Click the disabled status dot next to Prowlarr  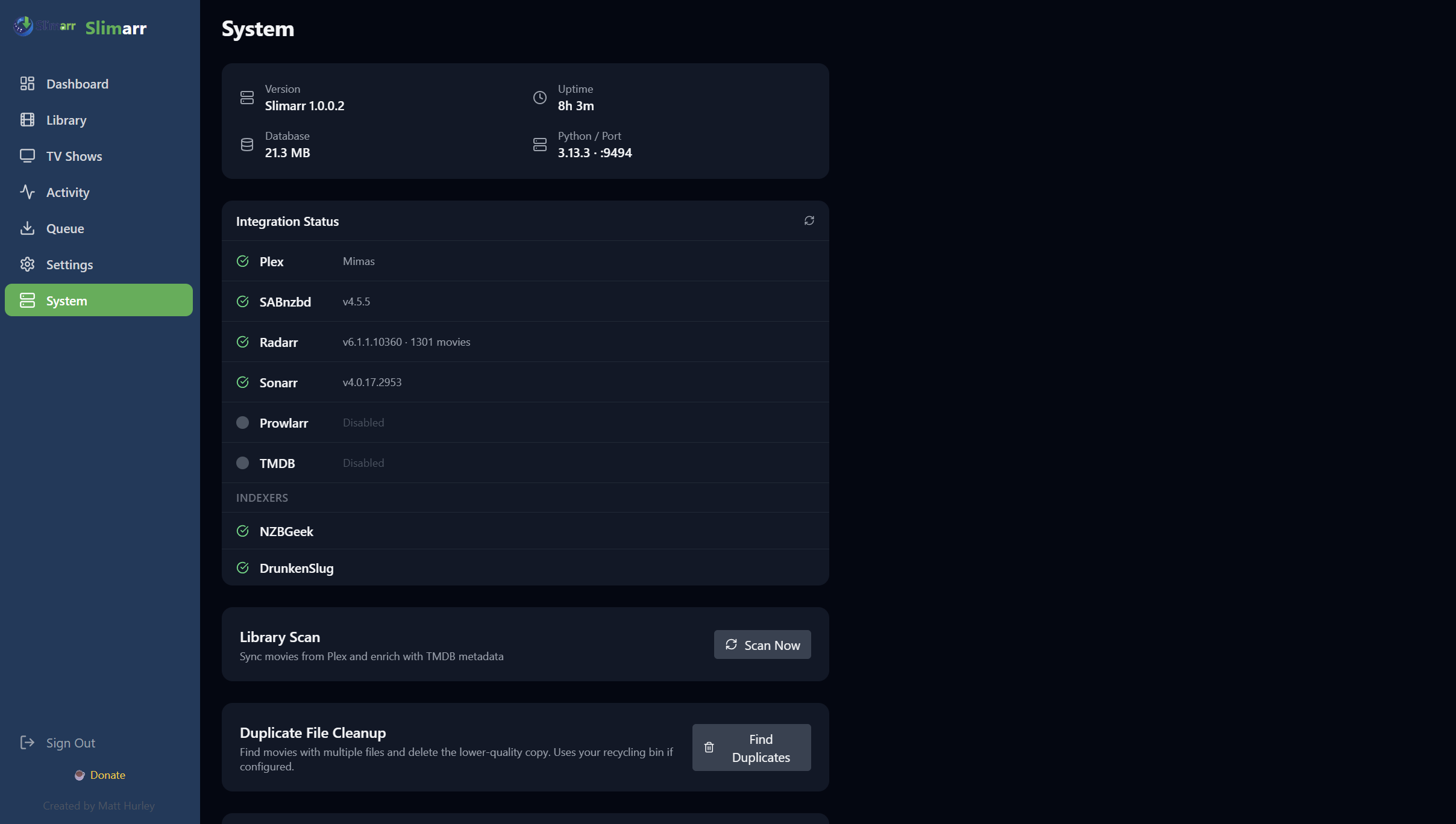242,422
